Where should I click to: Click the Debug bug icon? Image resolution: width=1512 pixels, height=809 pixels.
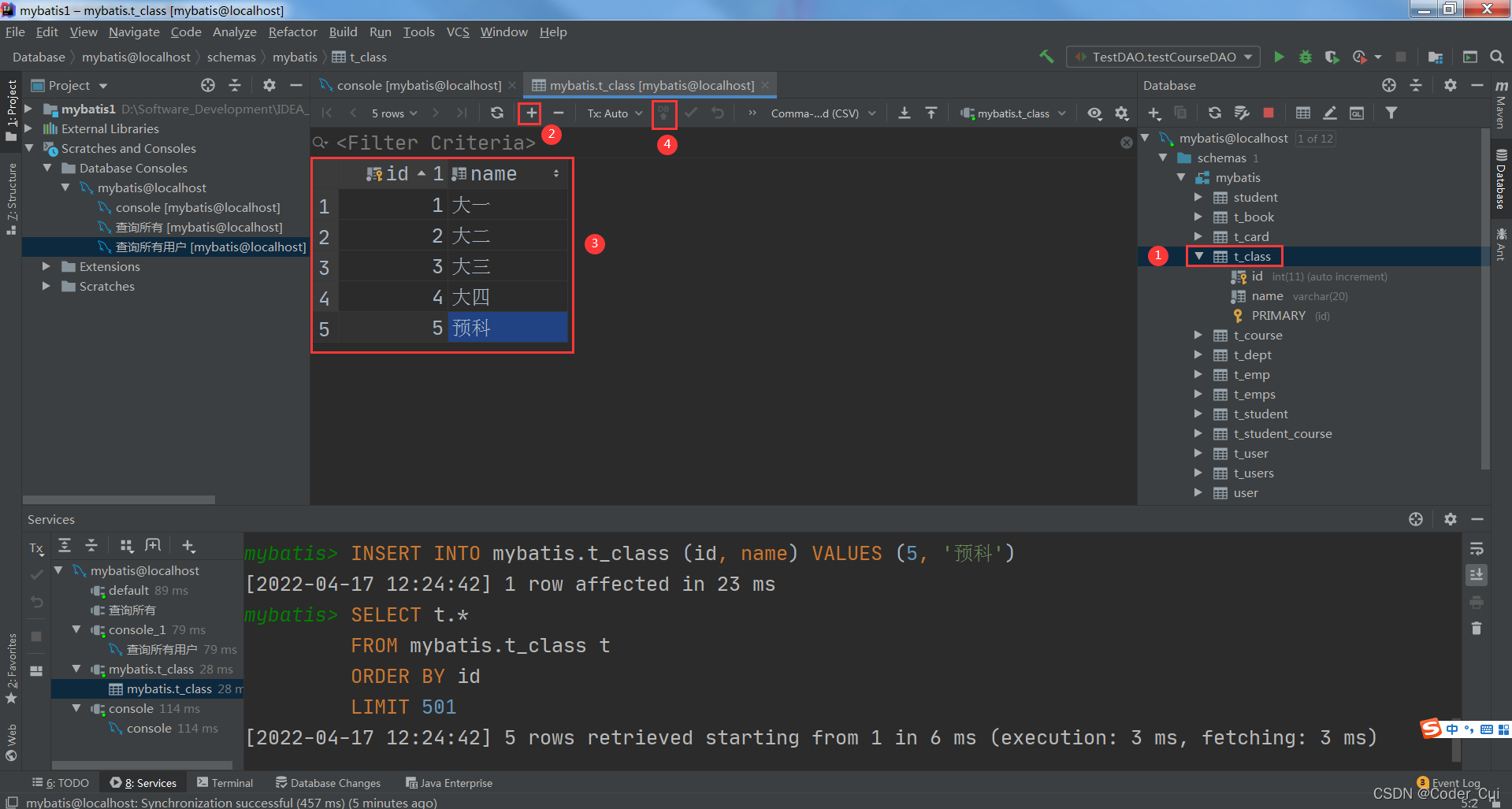pyautogui.click(x=1305, y=57)
